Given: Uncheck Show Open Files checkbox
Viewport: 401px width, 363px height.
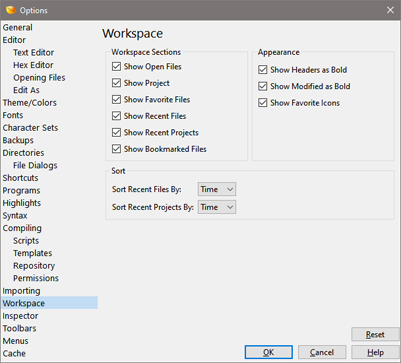Looking at the screenshot, I should [116, 66].
